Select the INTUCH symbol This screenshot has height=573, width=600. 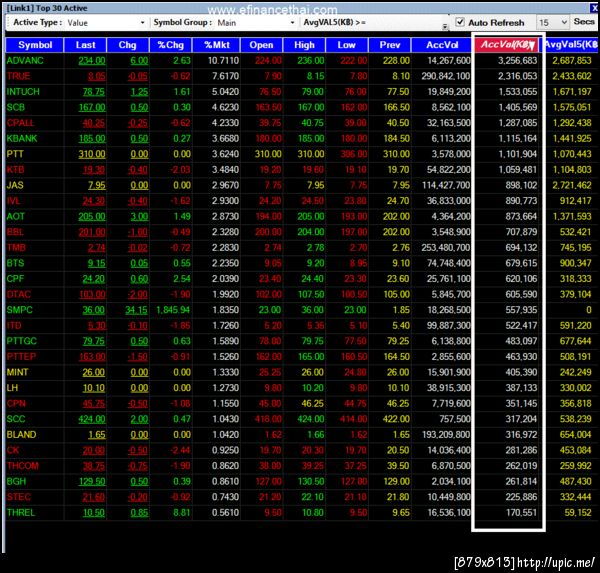23,92
